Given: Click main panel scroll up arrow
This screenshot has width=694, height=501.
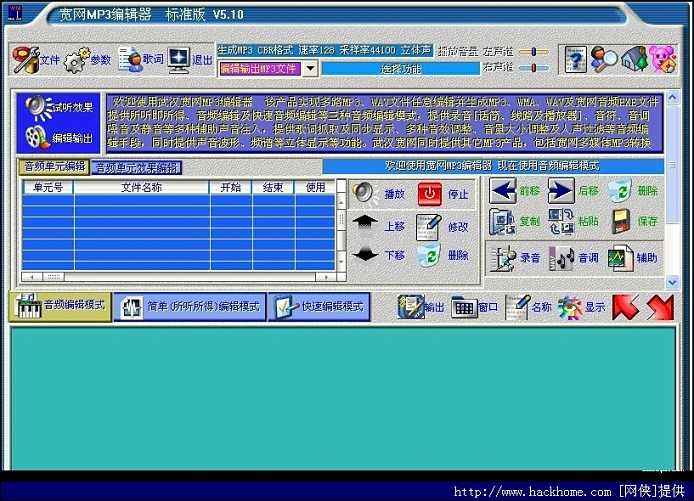Looking at the screenshot, I should coord(673,97).
